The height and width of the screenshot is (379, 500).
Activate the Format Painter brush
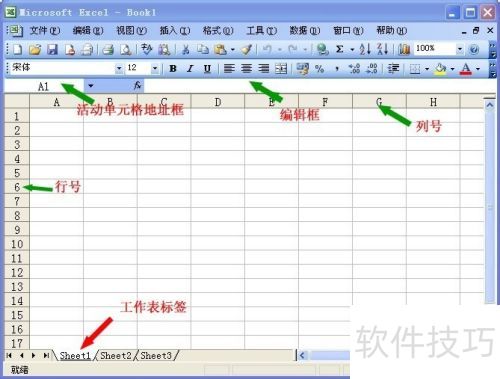(x=247, y=50)
